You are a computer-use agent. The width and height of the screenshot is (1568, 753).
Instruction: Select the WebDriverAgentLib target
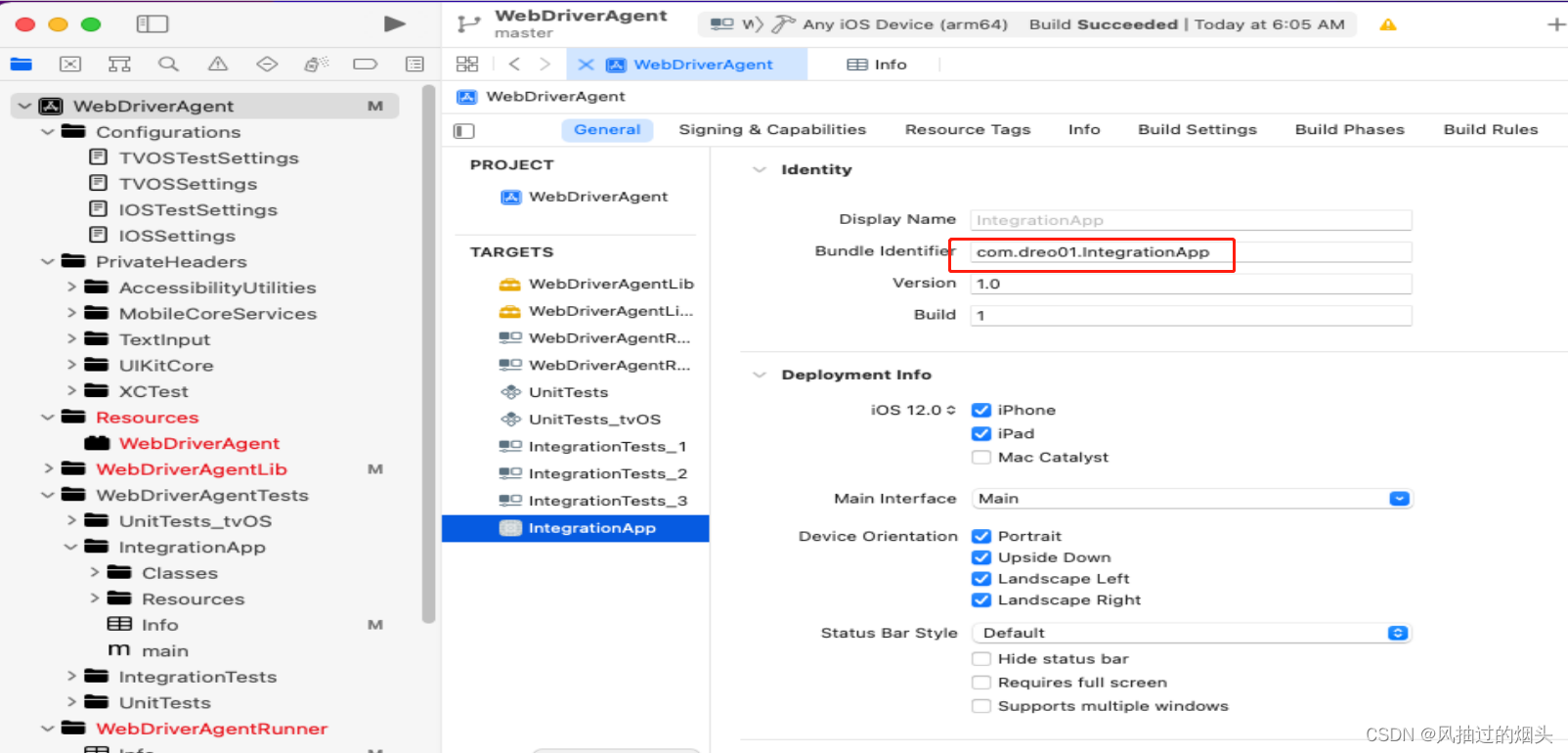(x=596, y=284)
